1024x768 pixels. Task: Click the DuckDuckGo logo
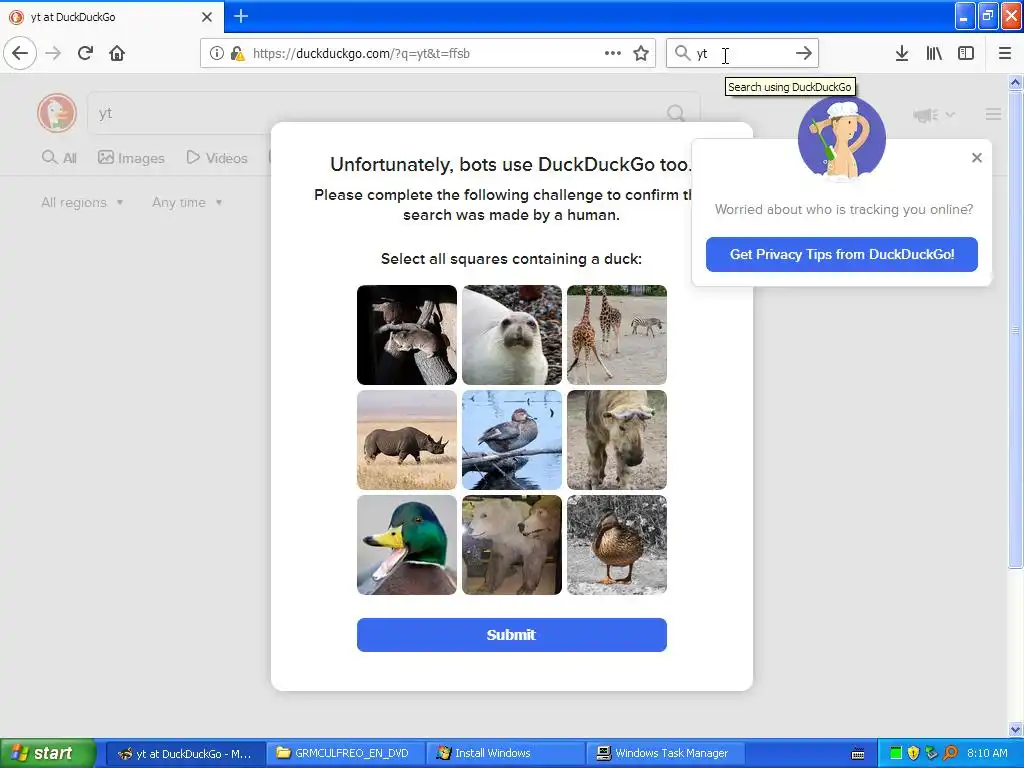click(x=57, y=113)
